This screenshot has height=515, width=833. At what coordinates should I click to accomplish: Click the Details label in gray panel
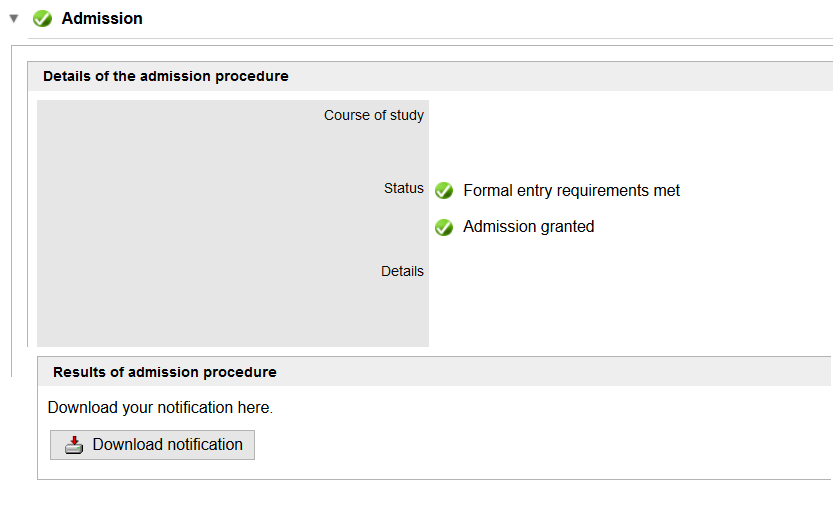[402, 271]
